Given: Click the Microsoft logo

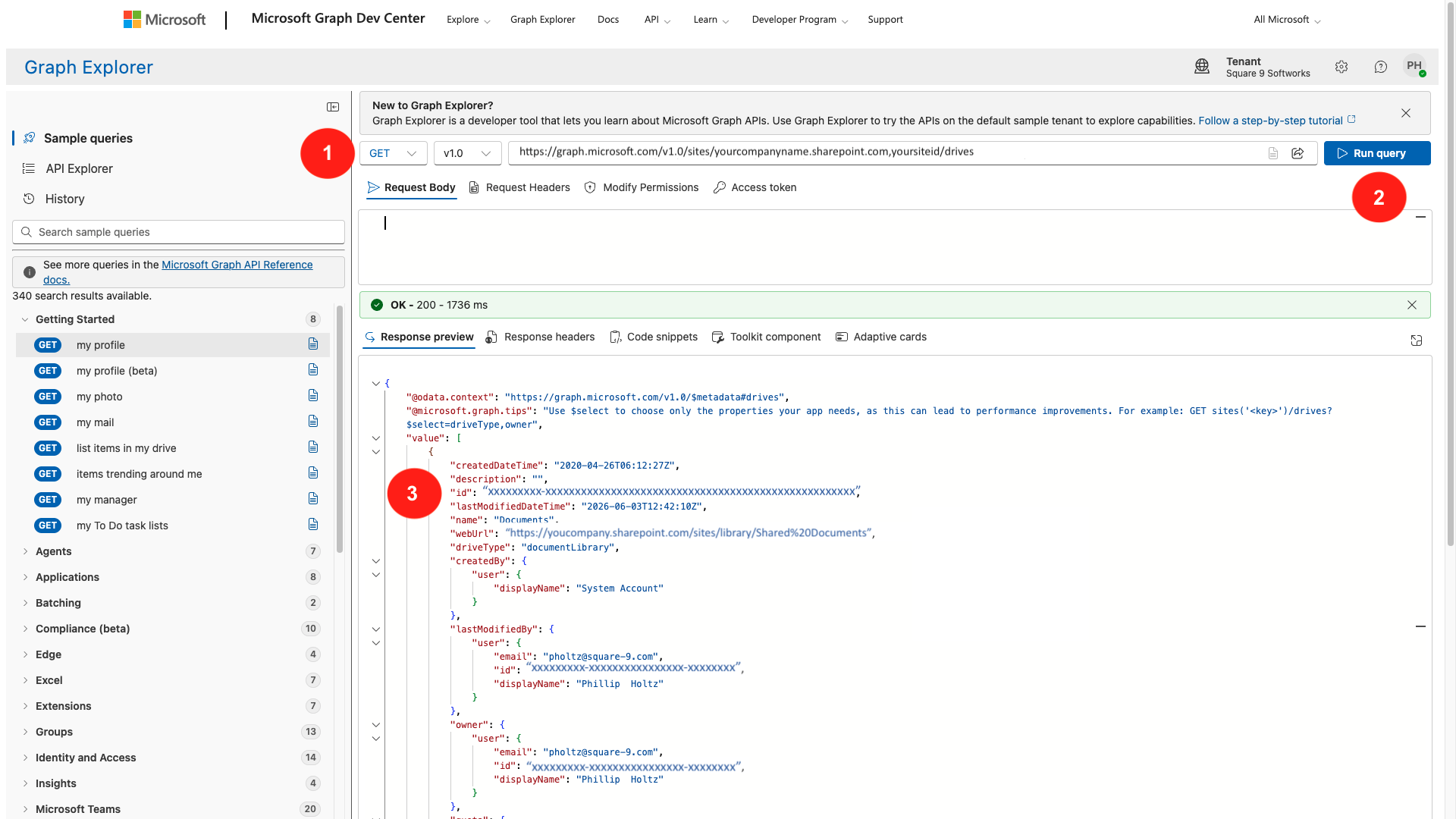Looking at the screenshot, I should 165,20.
